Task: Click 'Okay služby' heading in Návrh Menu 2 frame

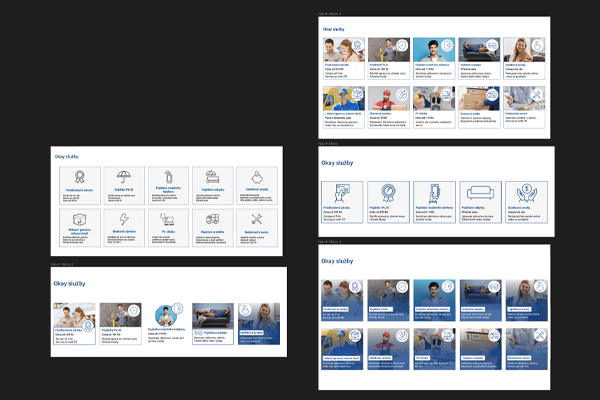Action: 69,284
